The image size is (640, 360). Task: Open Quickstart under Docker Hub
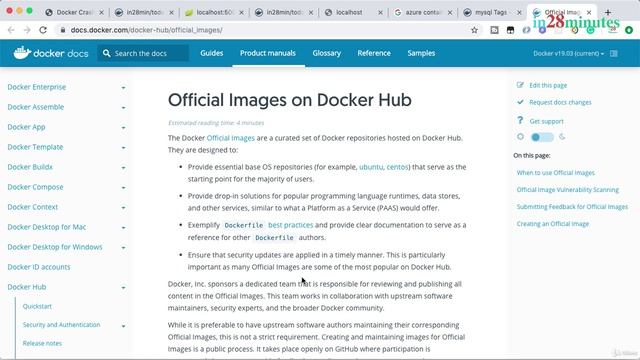coord(37,306)
